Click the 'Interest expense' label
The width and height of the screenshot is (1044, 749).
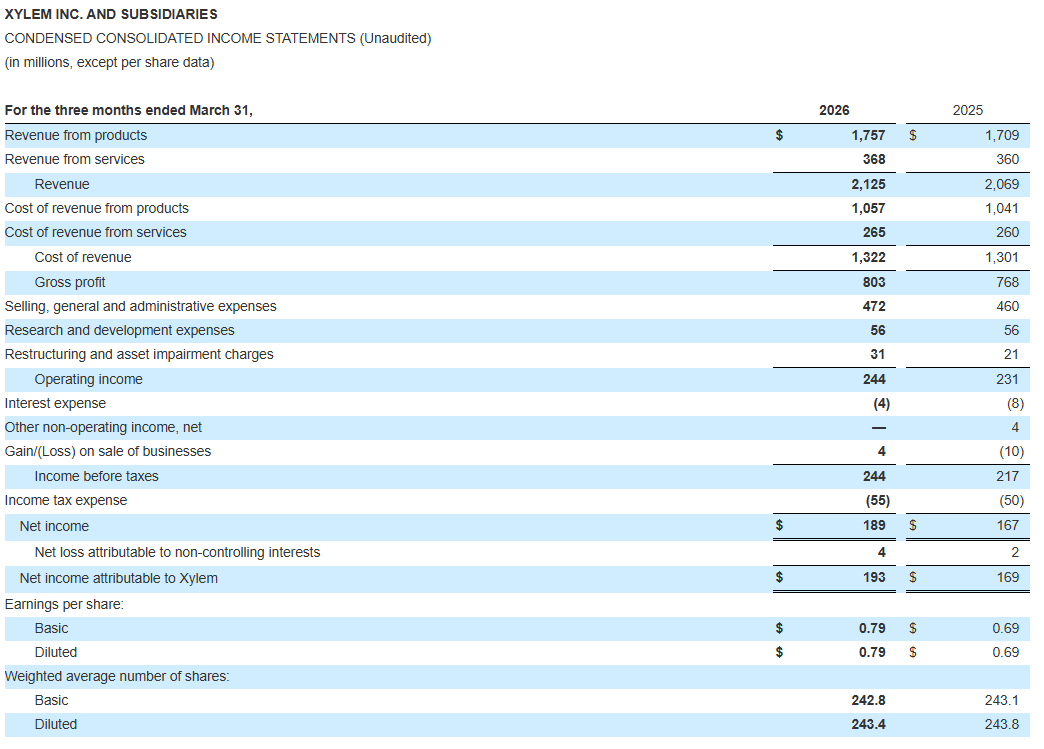55,403
